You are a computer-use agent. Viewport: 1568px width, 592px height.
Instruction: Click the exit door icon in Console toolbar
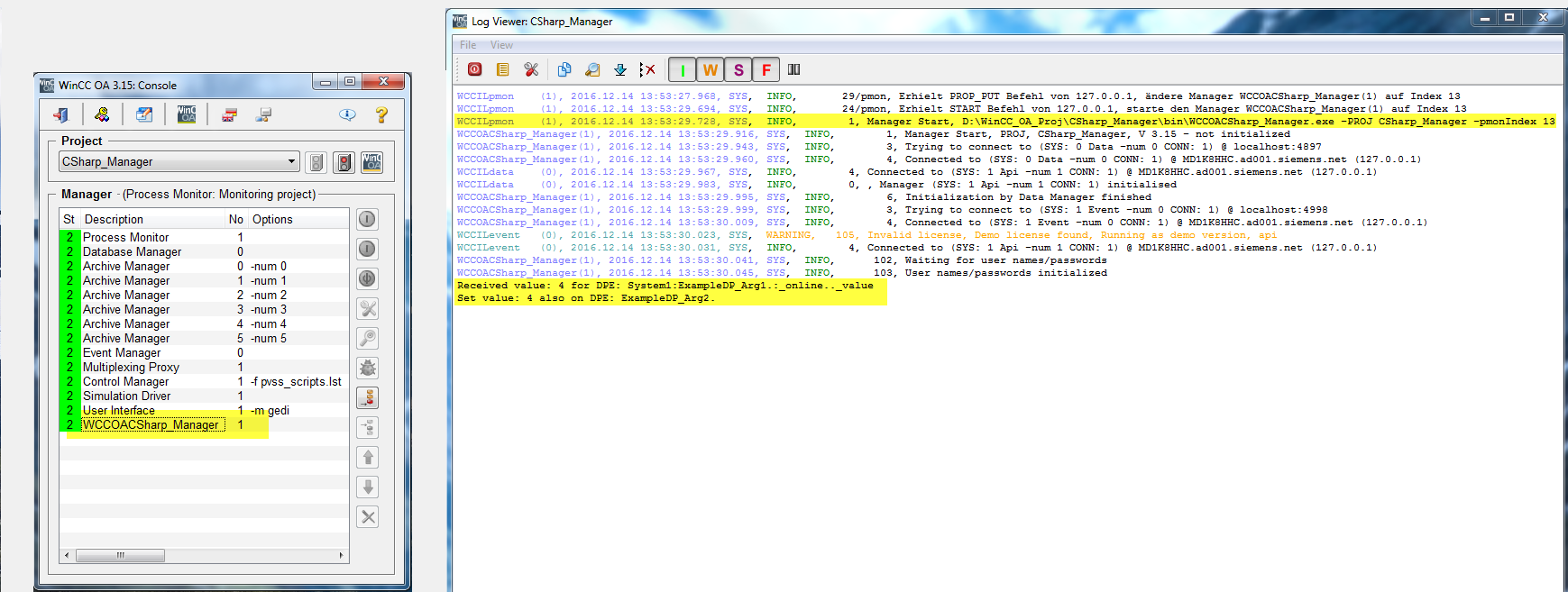click(61, 114)
